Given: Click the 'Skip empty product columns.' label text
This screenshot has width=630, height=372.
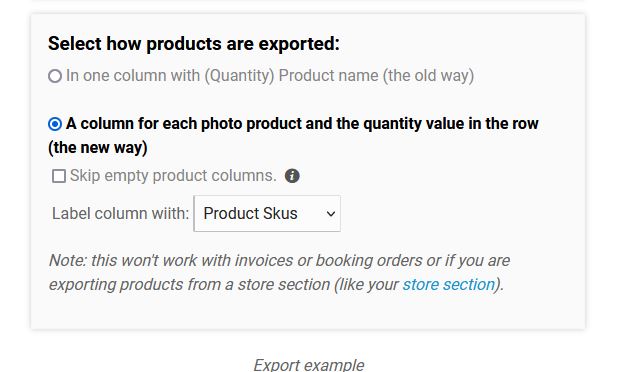Looking at the screenshot, I should click(x=173, y=176).
